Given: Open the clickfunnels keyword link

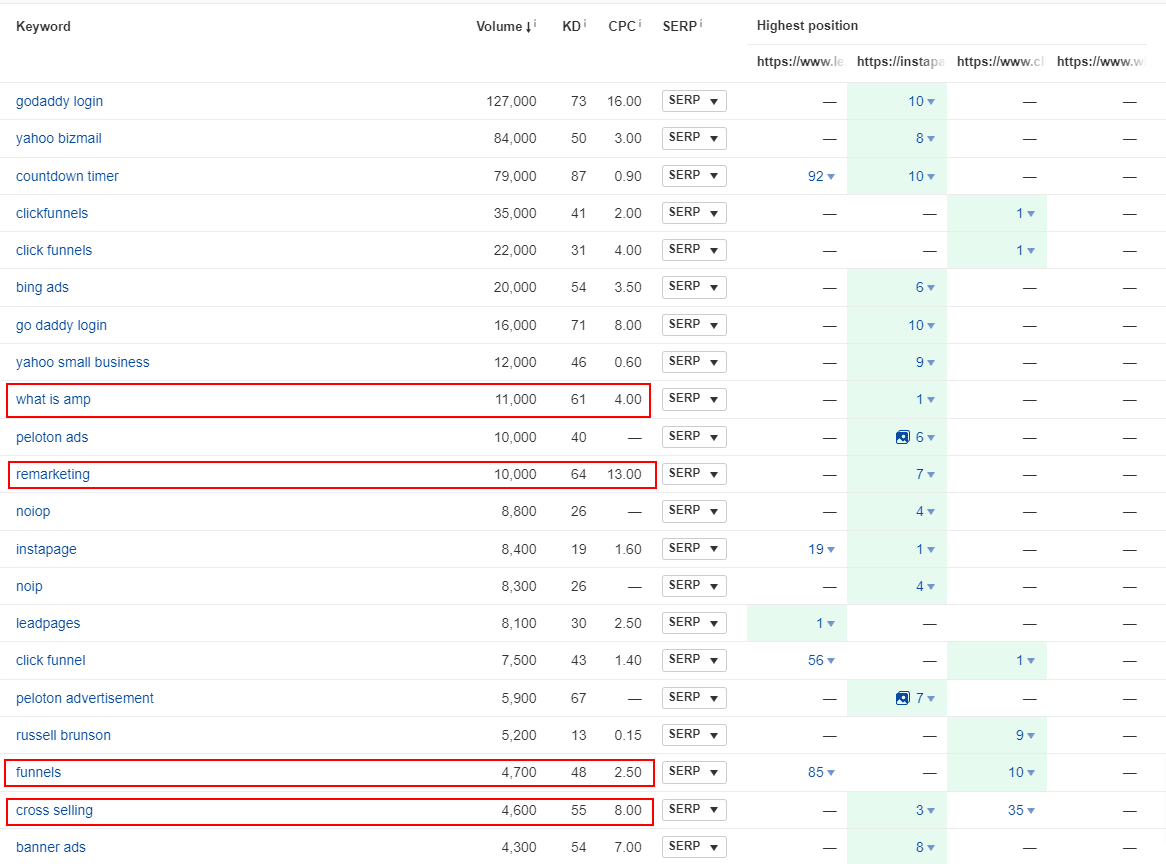Looking at the screenshot, I should click(52, 213).
